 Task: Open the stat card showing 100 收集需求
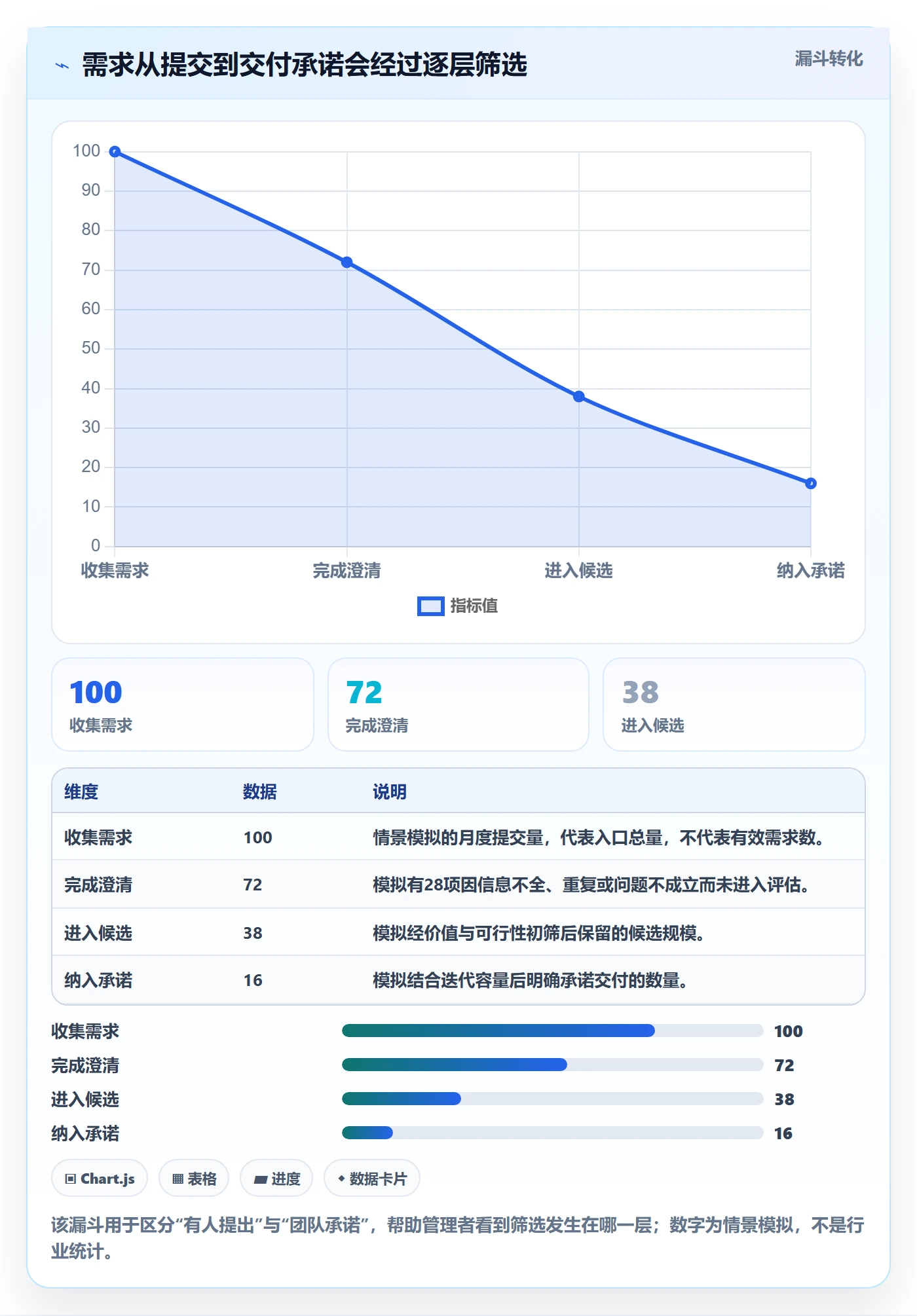pyautogui.click(x=183, y=704)
